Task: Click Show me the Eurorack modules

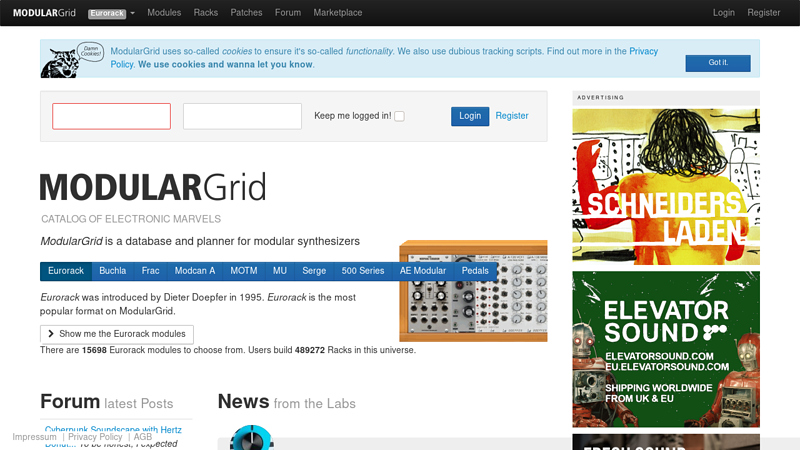Action: pos(117,334)
